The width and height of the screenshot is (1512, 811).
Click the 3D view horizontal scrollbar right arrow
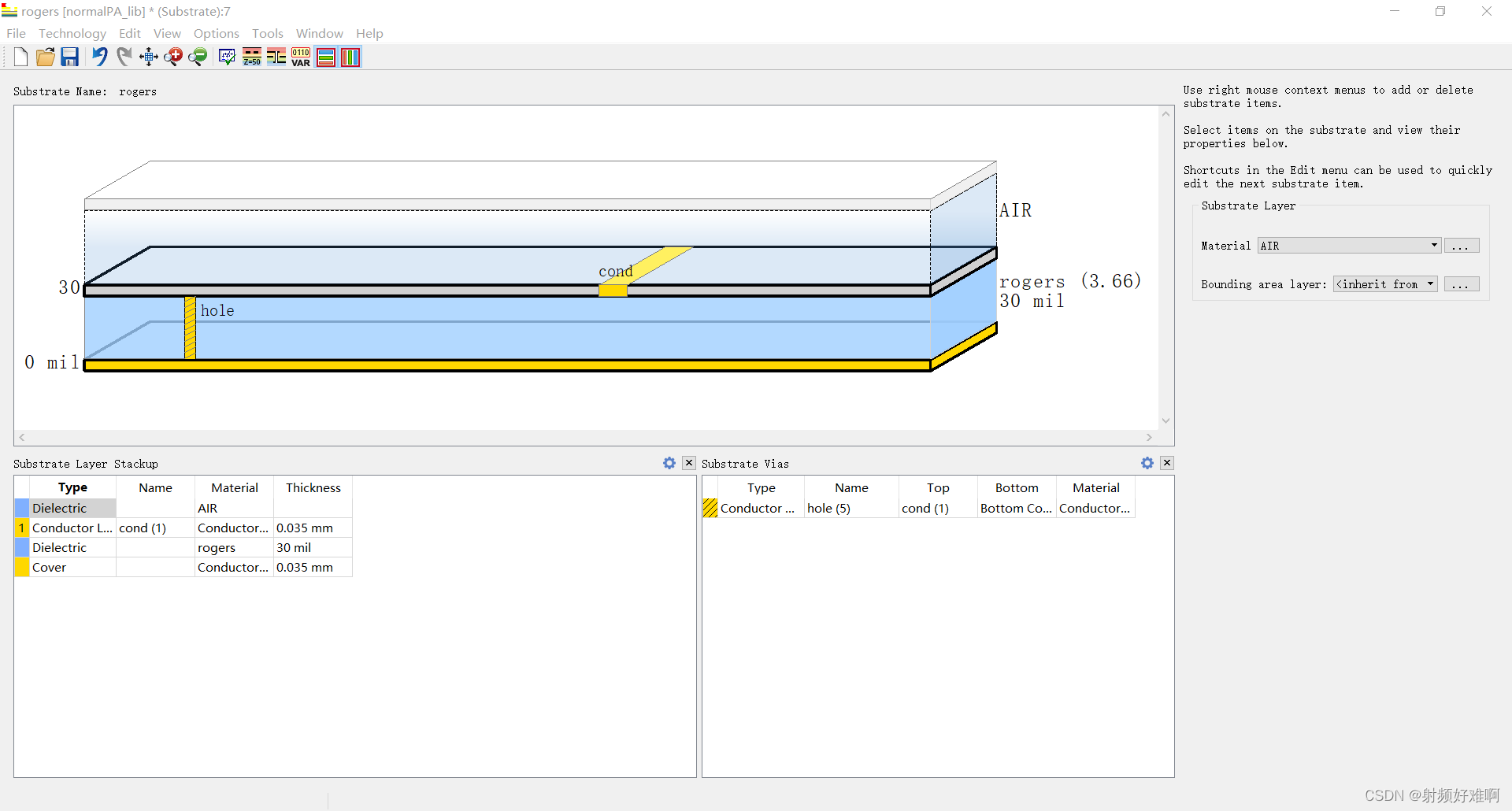pyautogui.click(x=1150, y=437)
